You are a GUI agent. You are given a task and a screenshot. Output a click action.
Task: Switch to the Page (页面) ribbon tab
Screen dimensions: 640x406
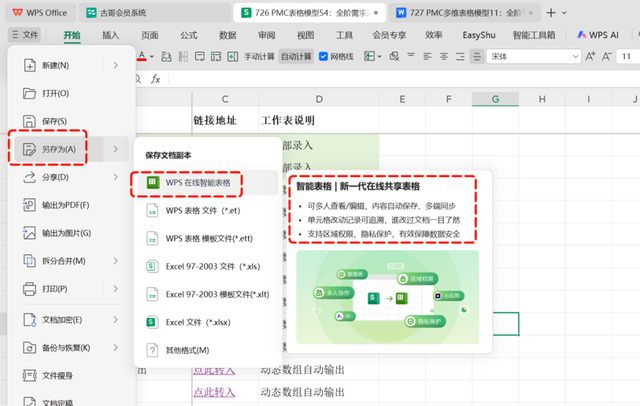point(150,35)
